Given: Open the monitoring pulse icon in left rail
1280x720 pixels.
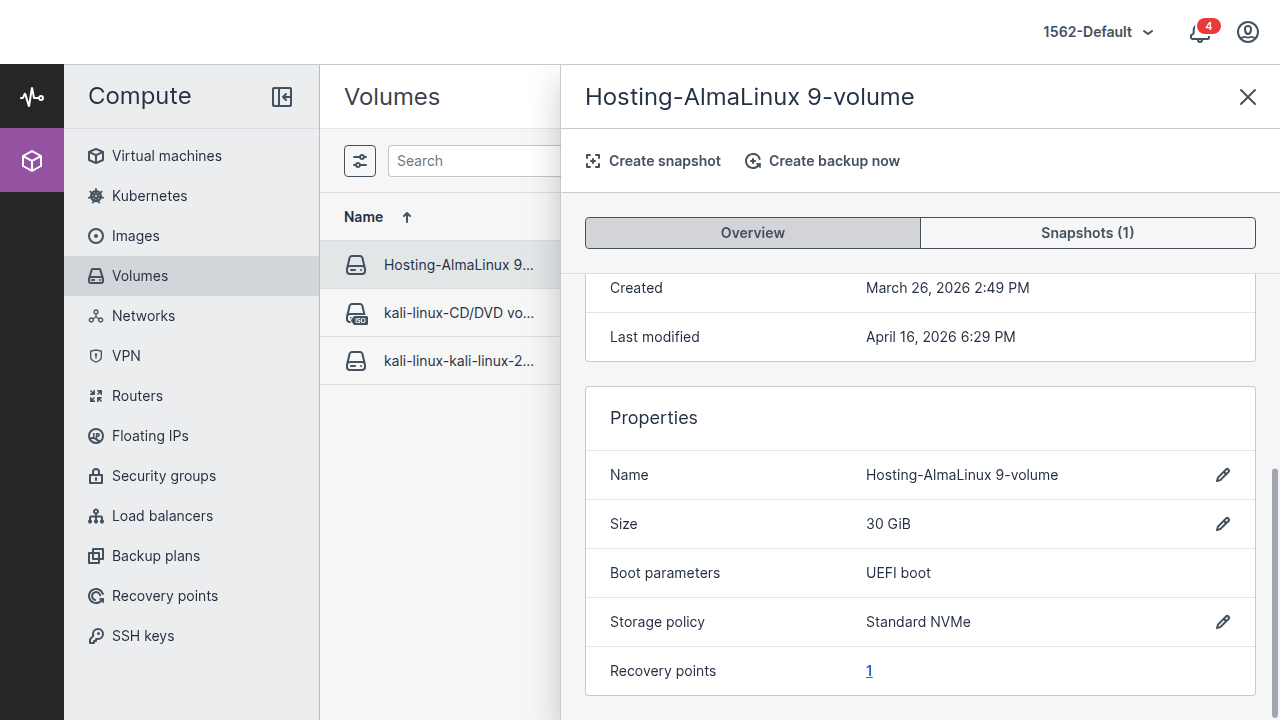Looking at the screenshot, I should (x=32, y=97).
